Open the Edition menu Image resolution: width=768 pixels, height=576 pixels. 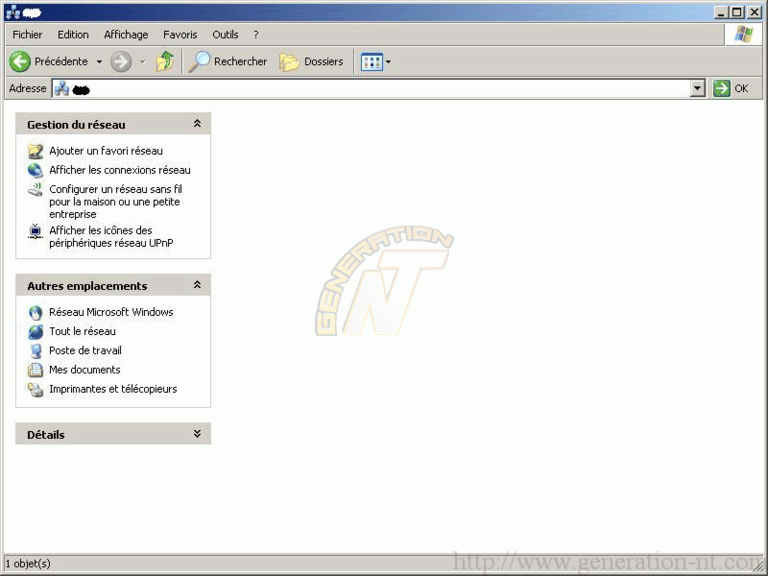(x=73, y=35)
